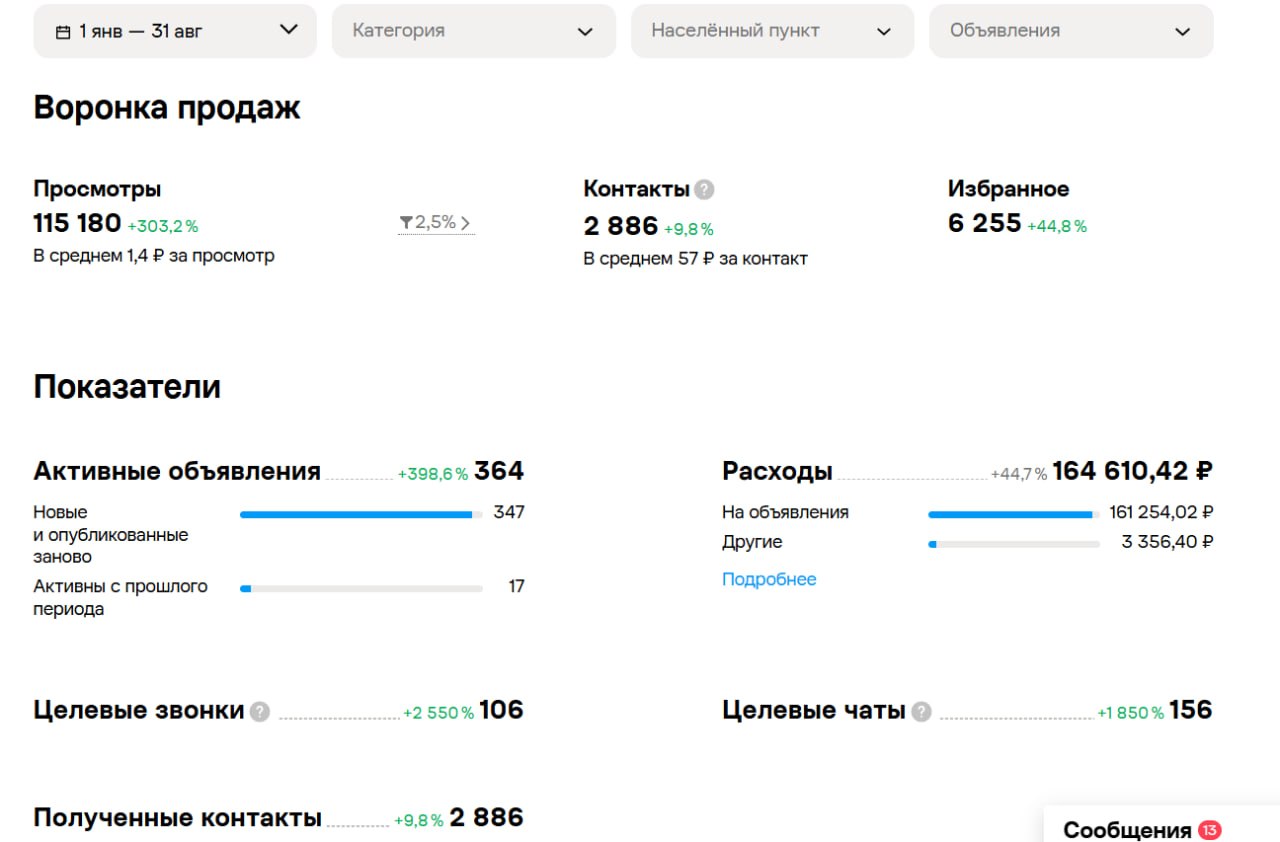The image size is (1280, 842).
Task: Click the amount 161 254,02 ₽
Action: 1162,513
